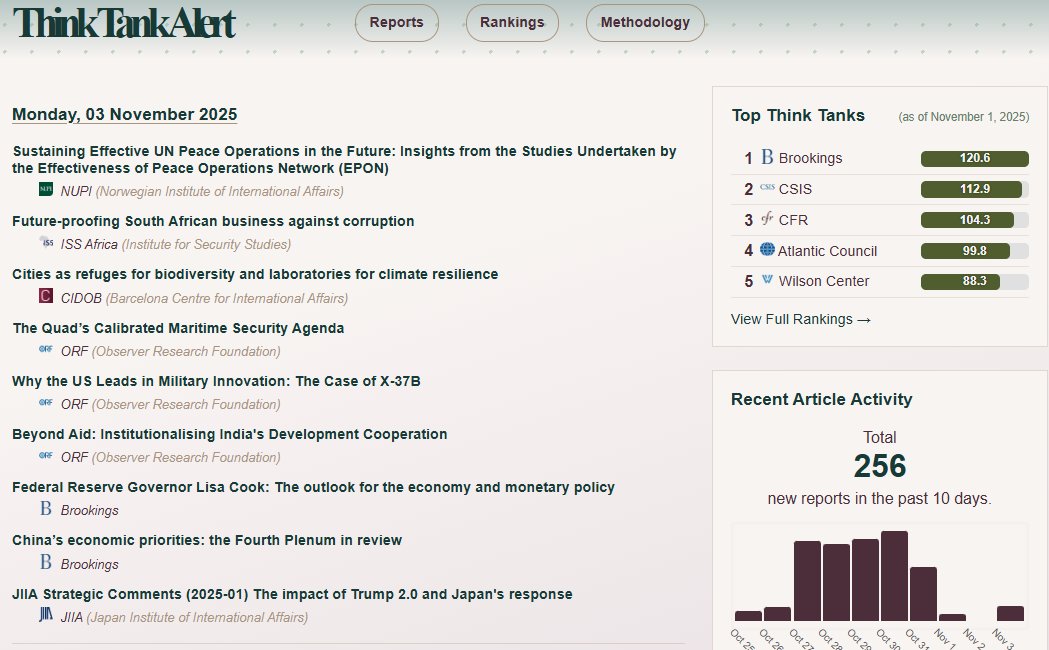Image resolution: width=1049 pixels, height=650 pixels.
Task: Click the Top Think Tanks heading
Action: click(x=798, y=116)
